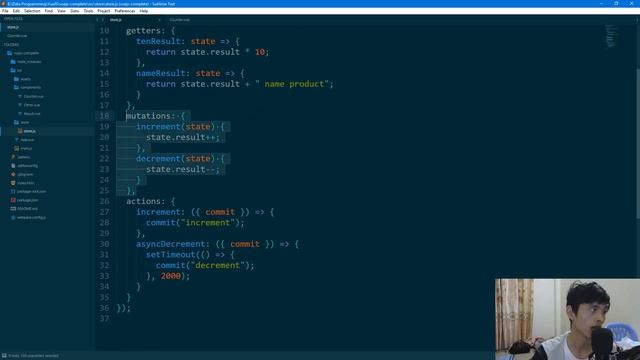Open the Project menu
The height and width of the screenshot is (360, 640).
(x=104, y=11)
